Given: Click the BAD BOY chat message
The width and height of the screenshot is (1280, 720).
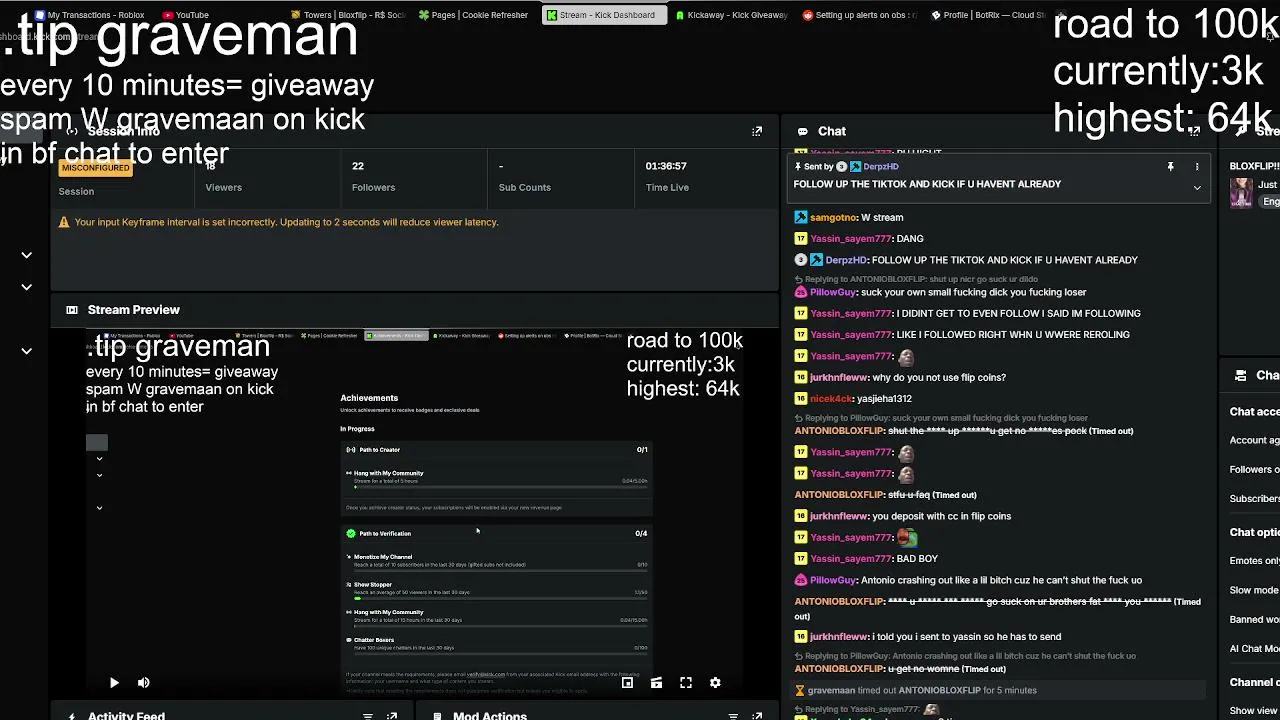Looking at the screenshot, I should click(917, 559).
